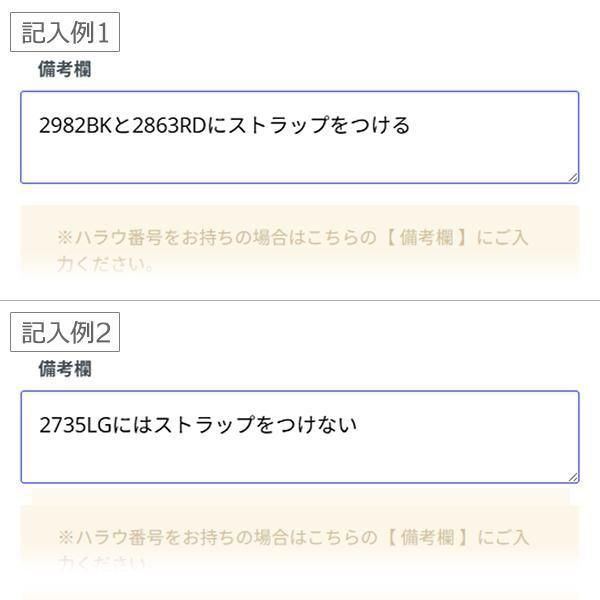
Task: Click the ※ mark in first notice
Action: click(65, 238)
